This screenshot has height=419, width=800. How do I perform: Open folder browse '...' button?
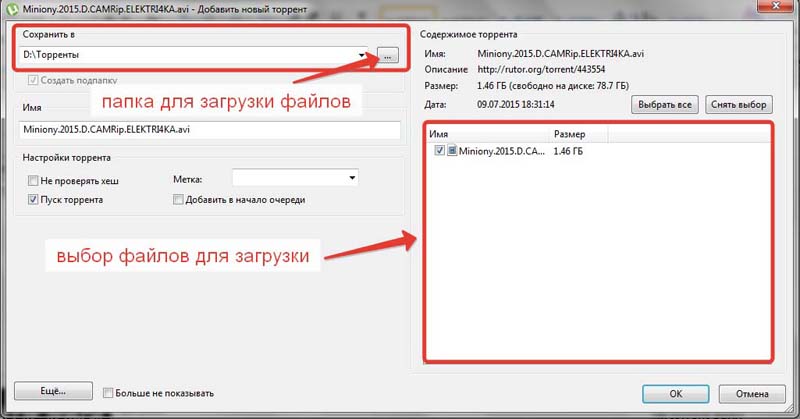[x=388, y=56]
